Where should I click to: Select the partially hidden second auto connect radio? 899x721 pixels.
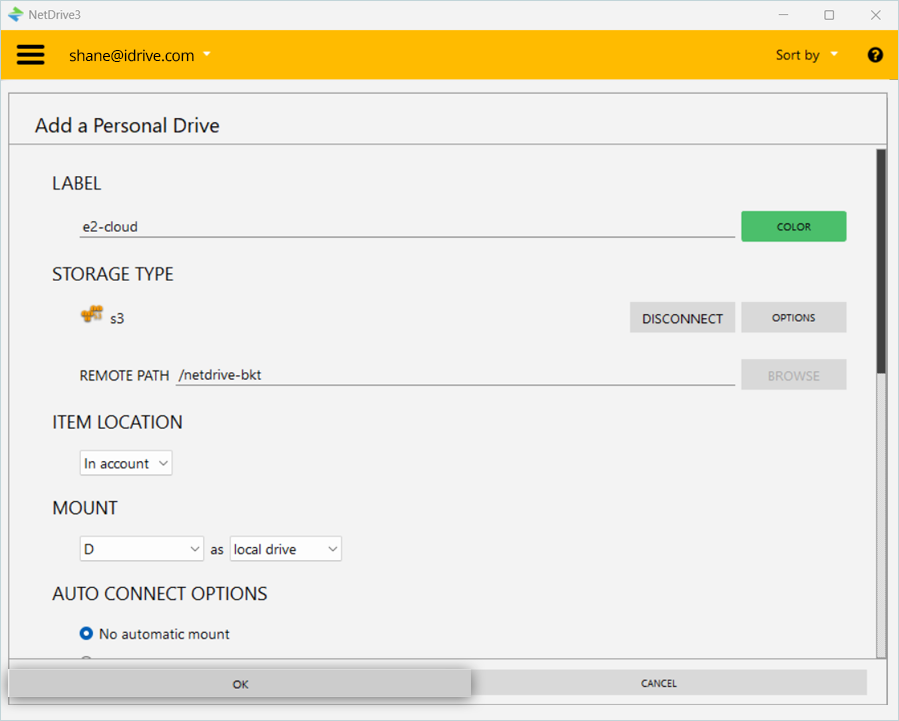(87, 659)
